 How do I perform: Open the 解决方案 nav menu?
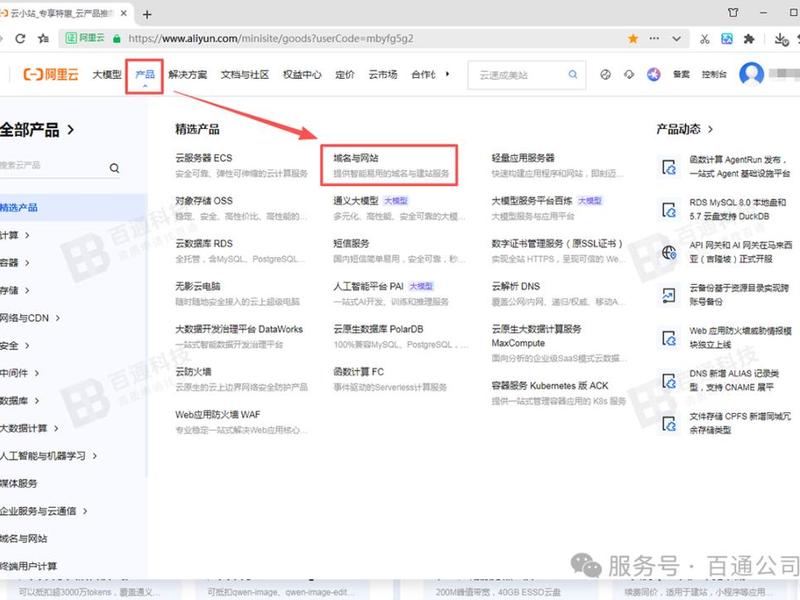pos(188,74)
